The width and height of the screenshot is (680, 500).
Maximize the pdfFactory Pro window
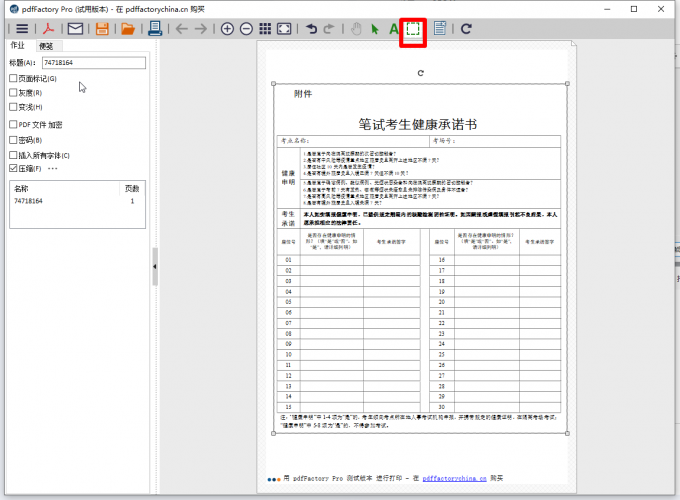click(634, 9)
